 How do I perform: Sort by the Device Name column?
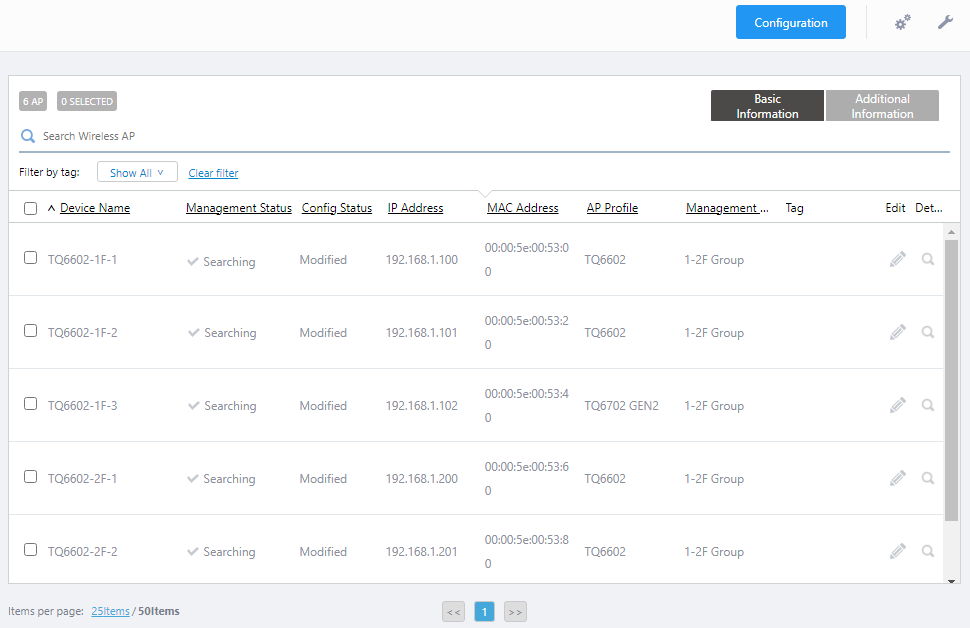95,208
